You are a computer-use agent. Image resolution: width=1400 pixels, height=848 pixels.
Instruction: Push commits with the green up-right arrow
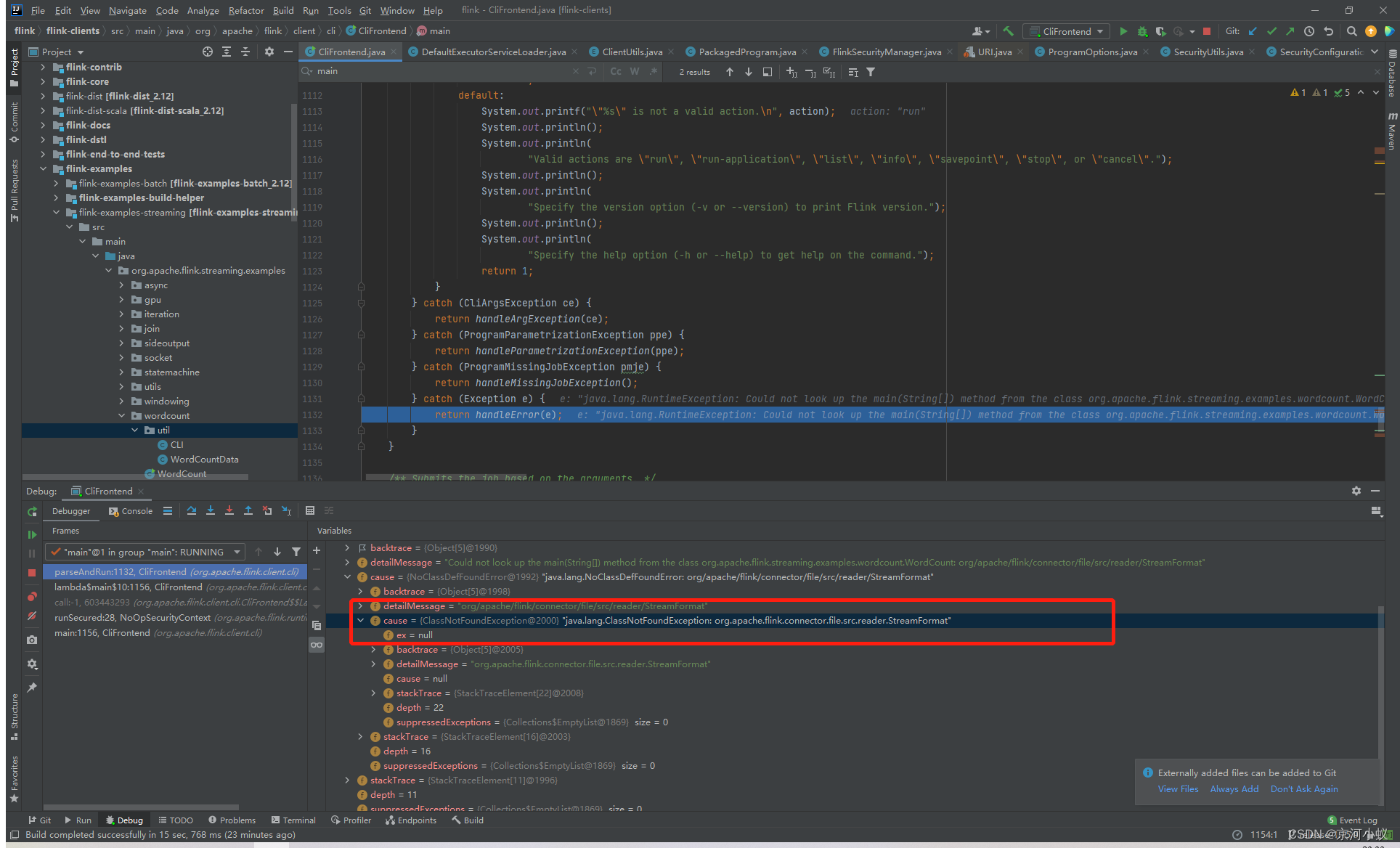coord(1290,31)
